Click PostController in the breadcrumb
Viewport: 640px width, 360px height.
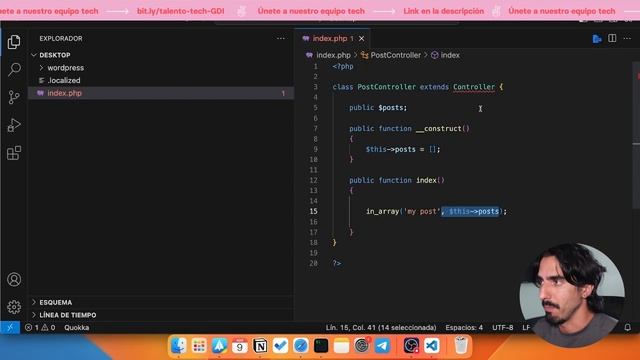pyautogui.click(x=395, y=55)
